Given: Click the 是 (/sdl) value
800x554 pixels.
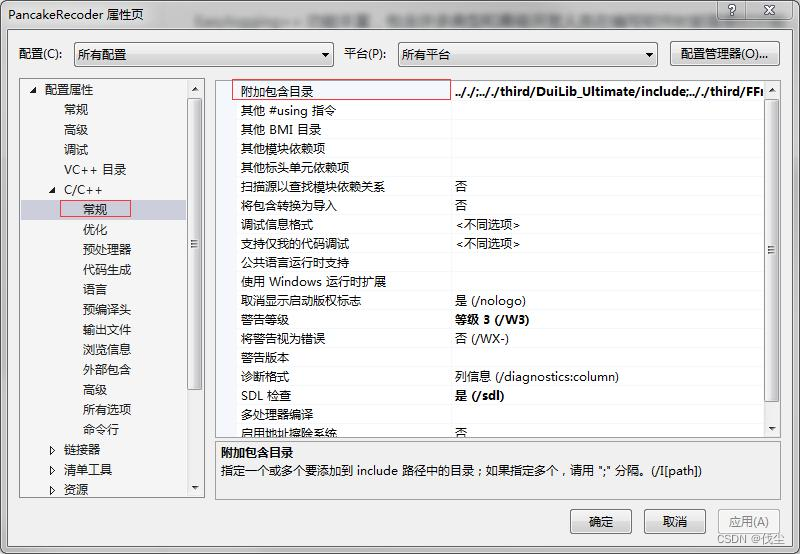Looking at the screenshot, I should 479,396.
